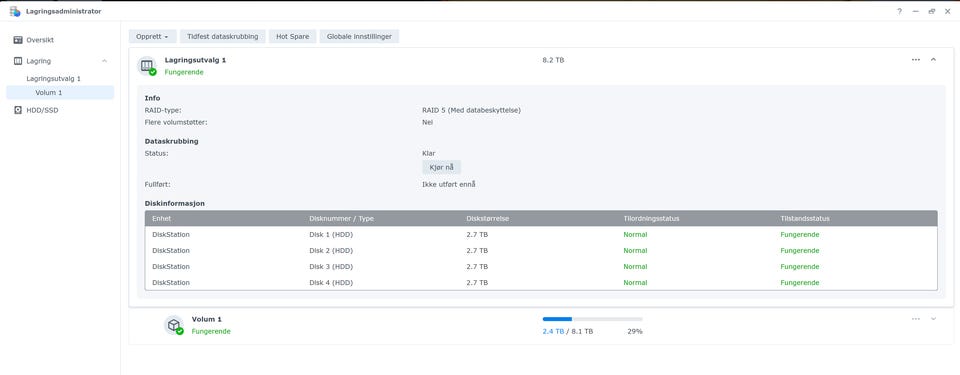The width and height of the screenshot is (960, 375).
Task: Click the Hot Spare button
Action: tap(293, 37)
